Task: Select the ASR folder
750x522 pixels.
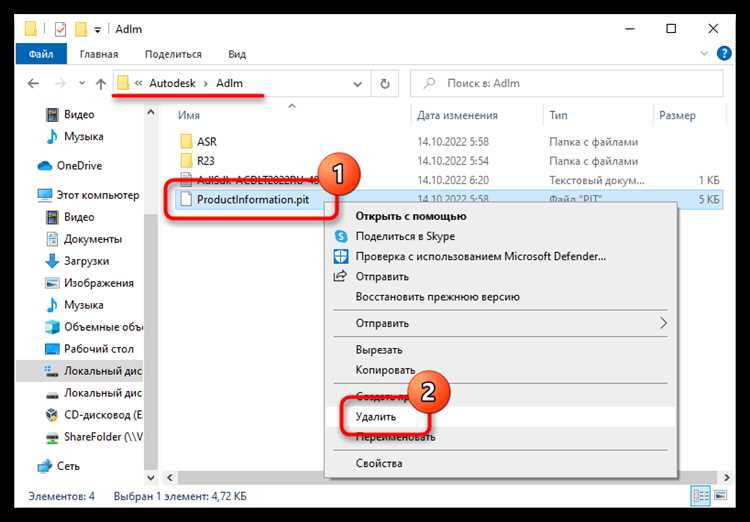Action: (x=207, y=142)
